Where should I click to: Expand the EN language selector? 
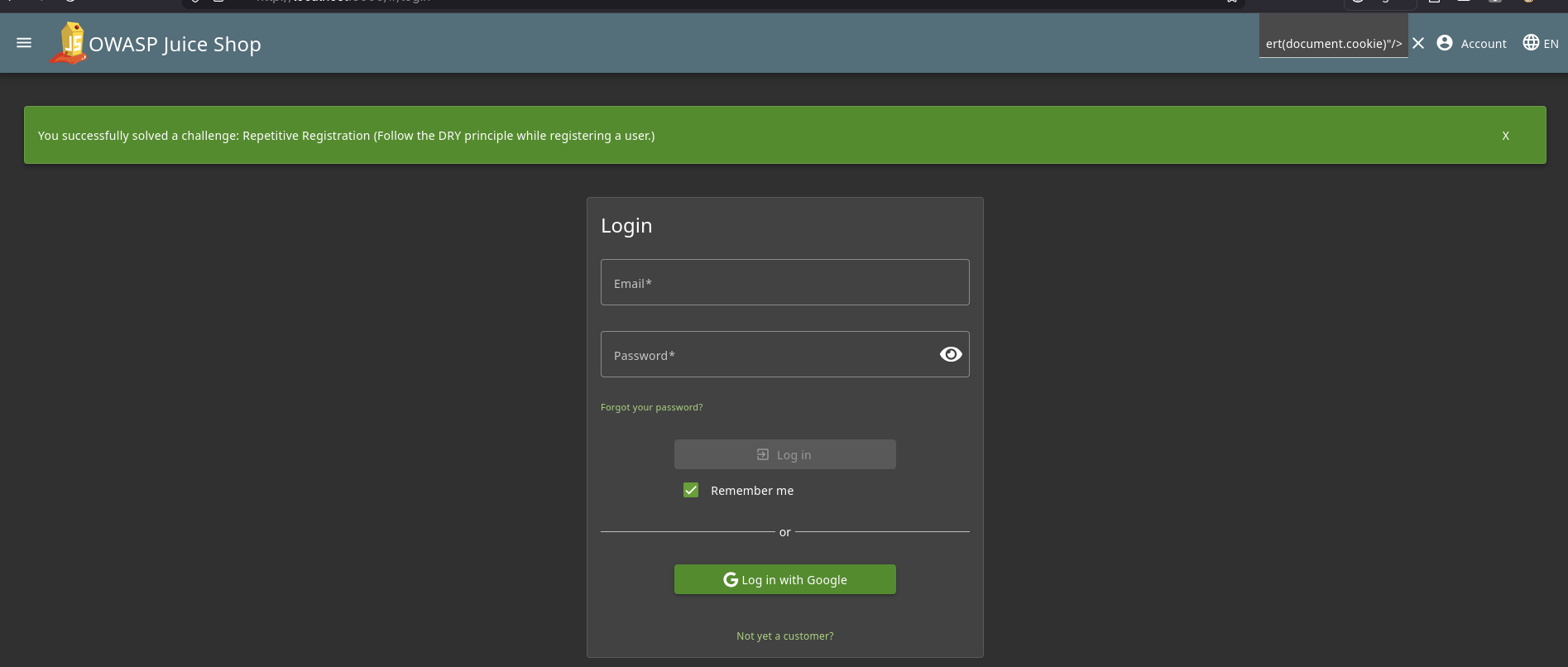click(1551, 44)
